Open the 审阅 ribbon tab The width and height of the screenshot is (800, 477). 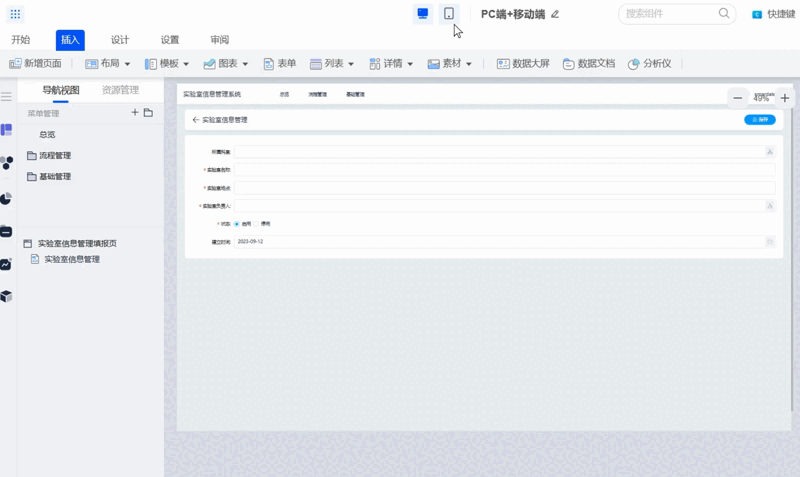[x=219, y=40]
